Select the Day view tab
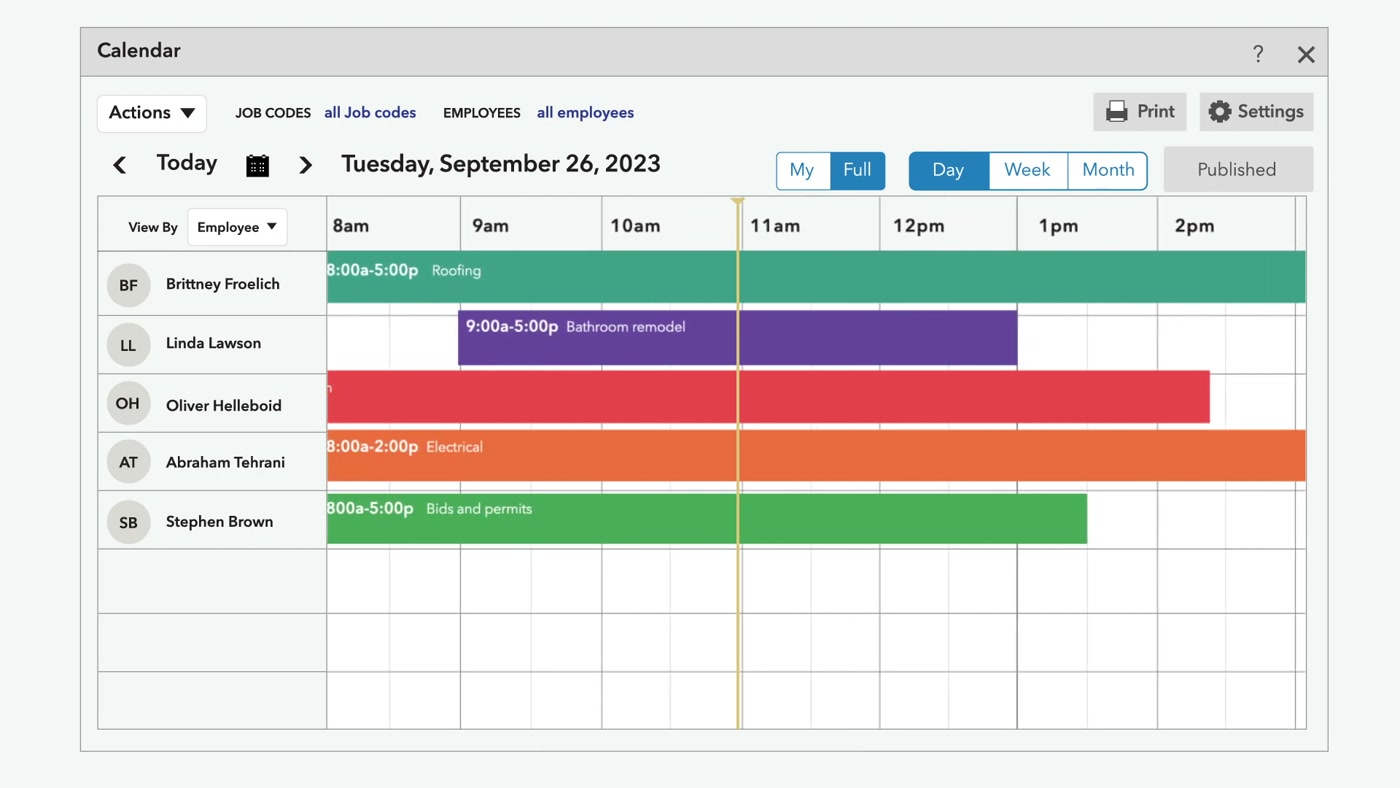The image size is (1400, 788). 948,170
